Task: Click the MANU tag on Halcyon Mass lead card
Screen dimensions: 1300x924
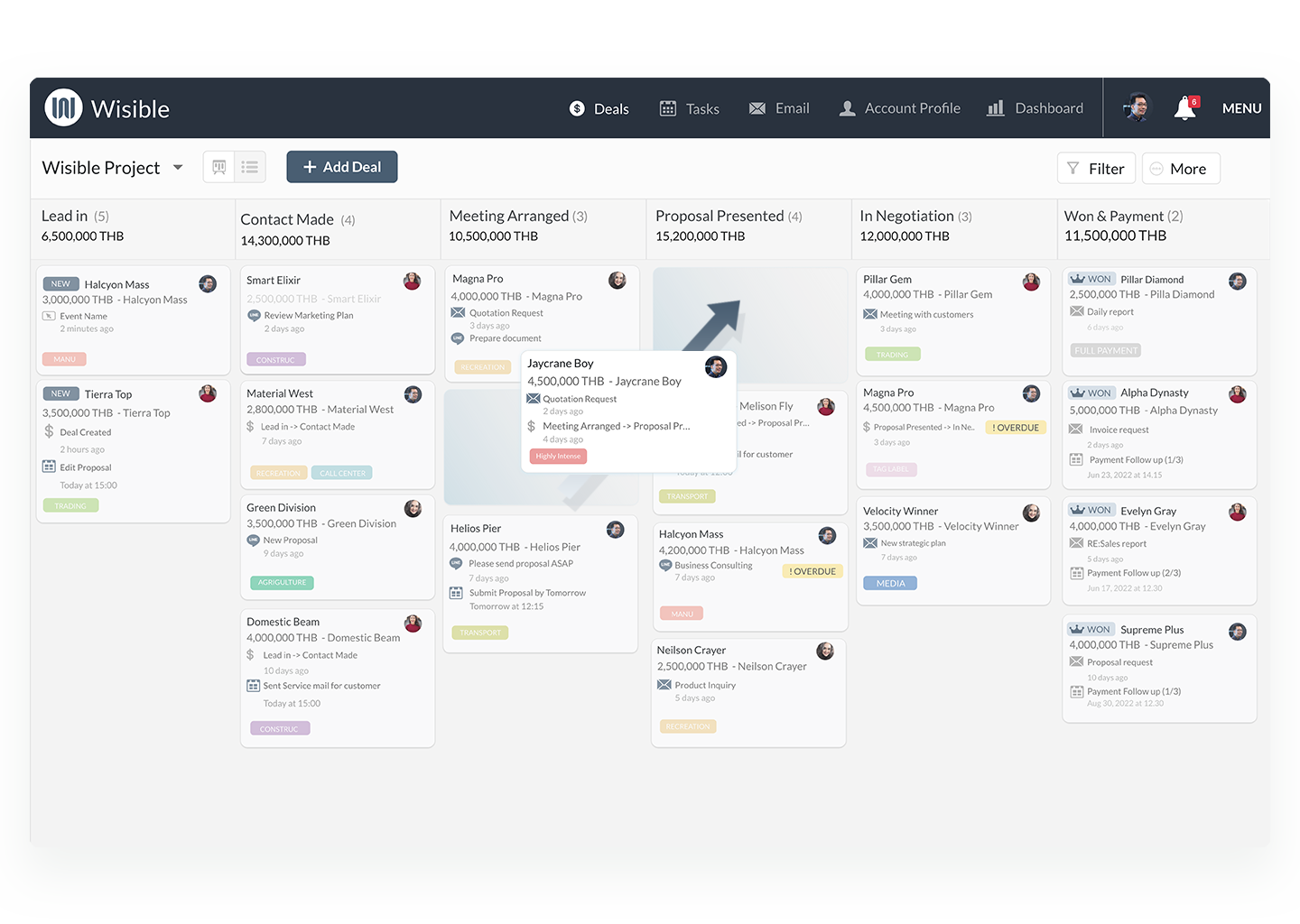Action: [x=64, y=359]
